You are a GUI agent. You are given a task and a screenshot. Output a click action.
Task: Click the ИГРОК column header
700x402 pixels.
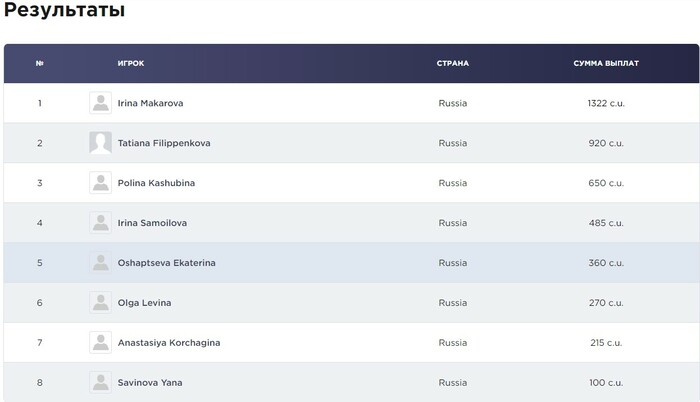pos(131,63)
